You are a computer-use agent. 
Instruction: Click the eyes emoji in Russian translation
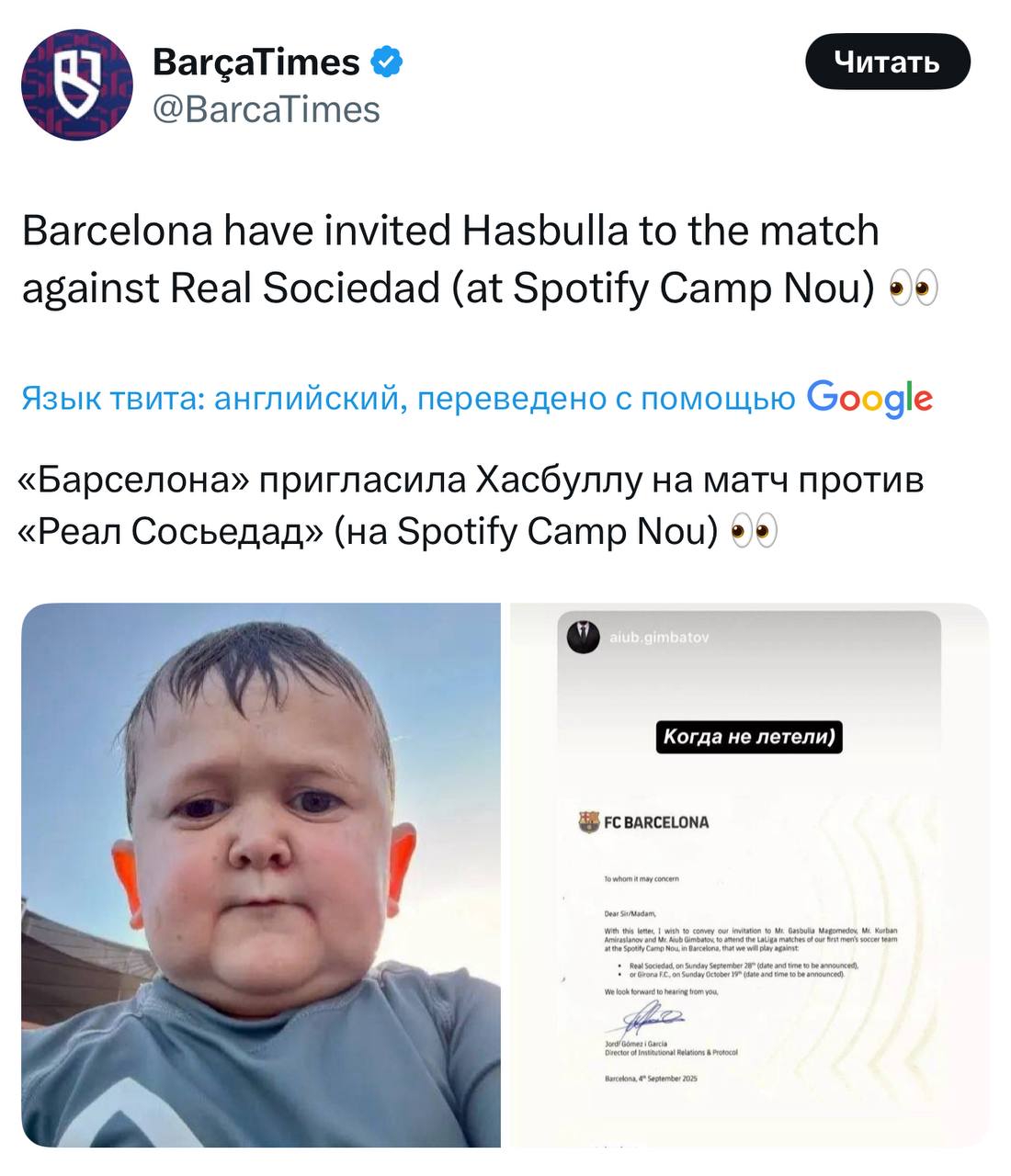coord(754,531)
